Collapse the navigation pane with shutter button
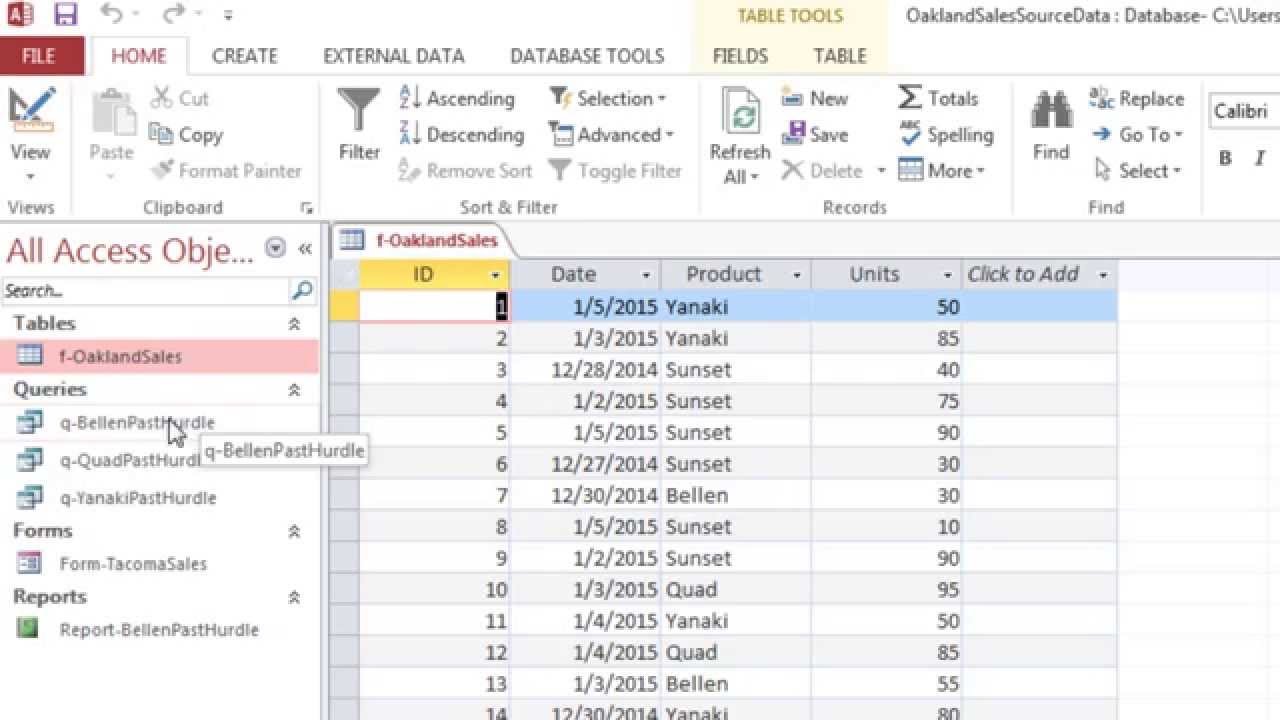The width and height of the screenshot is (1280, 720). click(304, 248)
